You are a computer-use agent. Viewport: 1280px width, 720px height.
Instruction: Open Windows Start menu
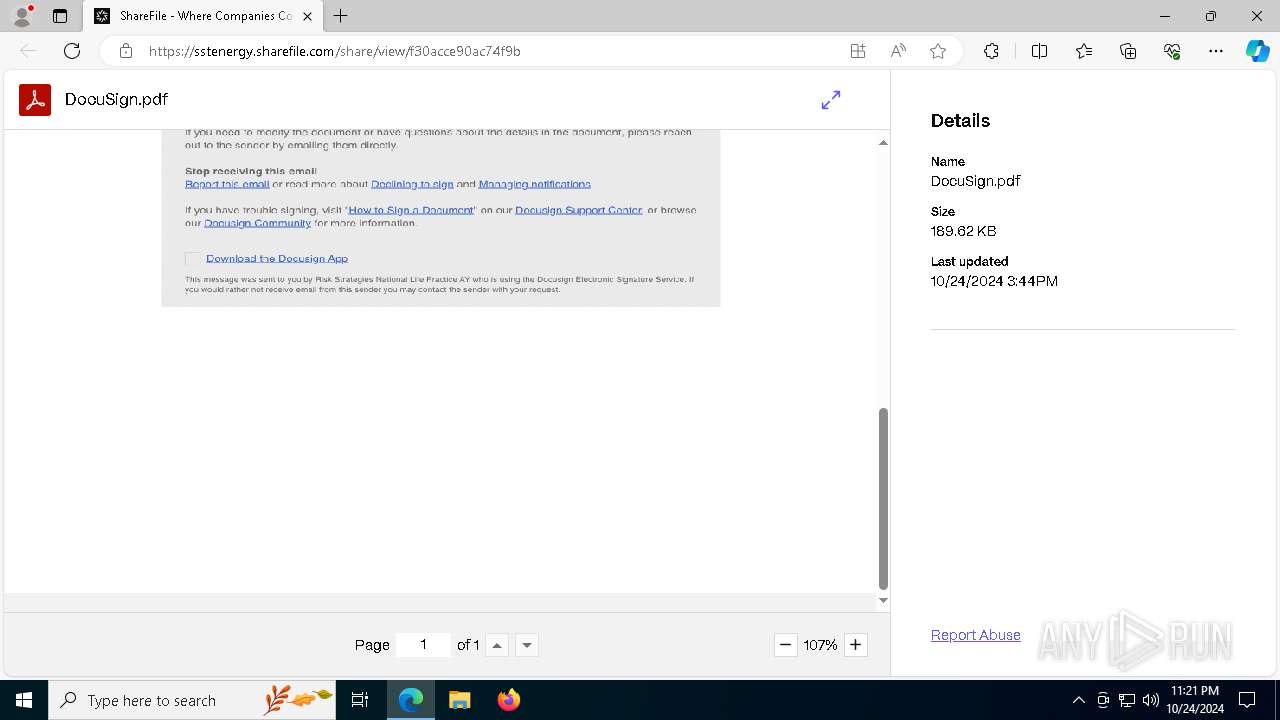pos(24,700)
